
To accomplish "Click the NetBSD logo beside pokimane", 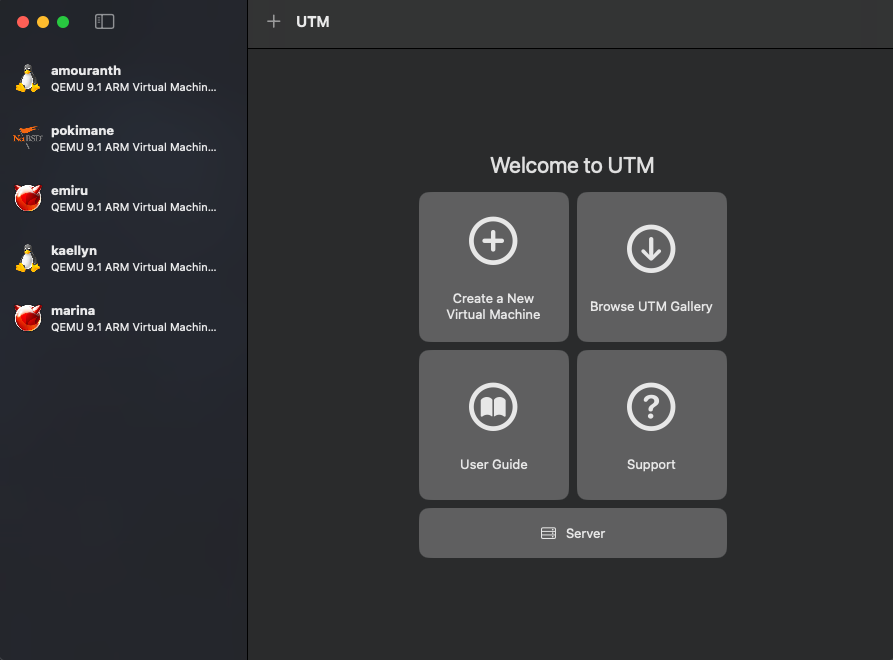I will point(28,138).
